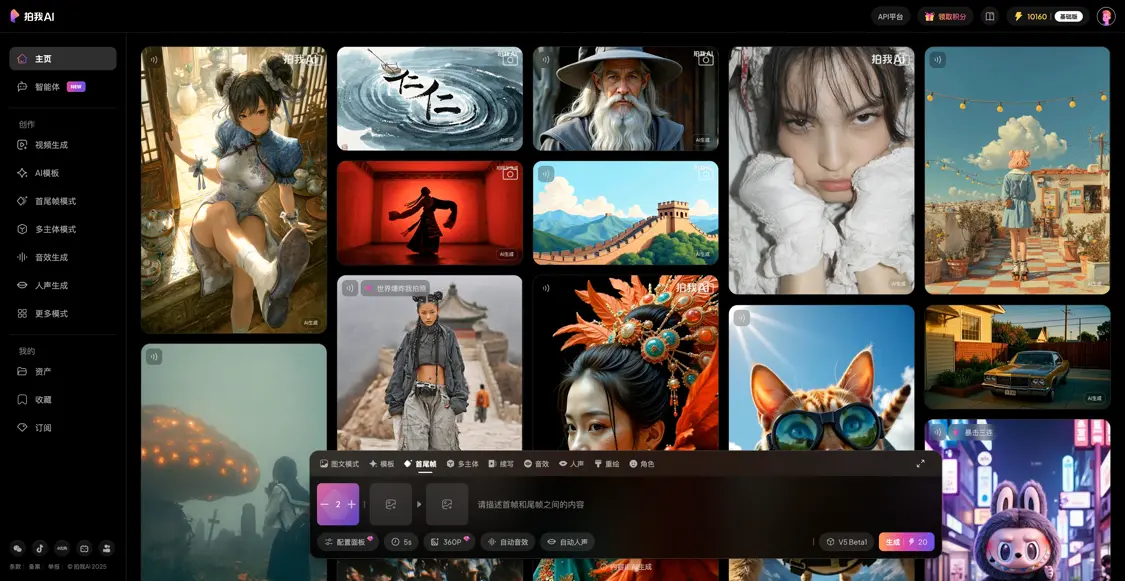The image size is (1125, 581).
Task: Toggle sound icon on the old wizard video
Action: pos(546,60)
